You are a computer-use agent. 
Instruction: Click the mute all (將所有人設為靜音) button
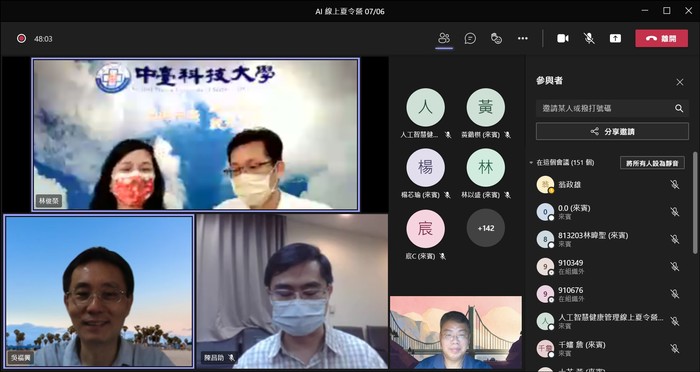(x=652, y=163)
